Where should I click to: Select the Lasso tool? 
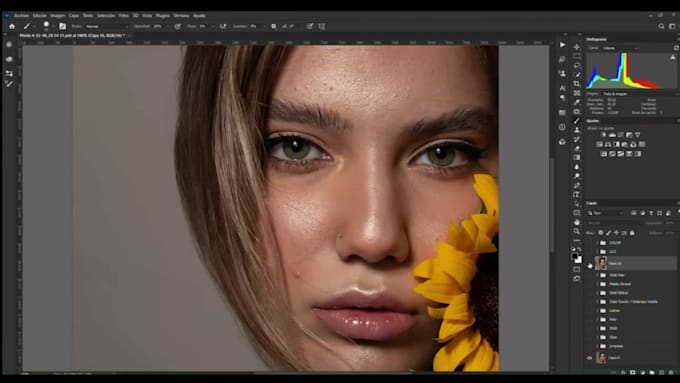pos(576,65)
